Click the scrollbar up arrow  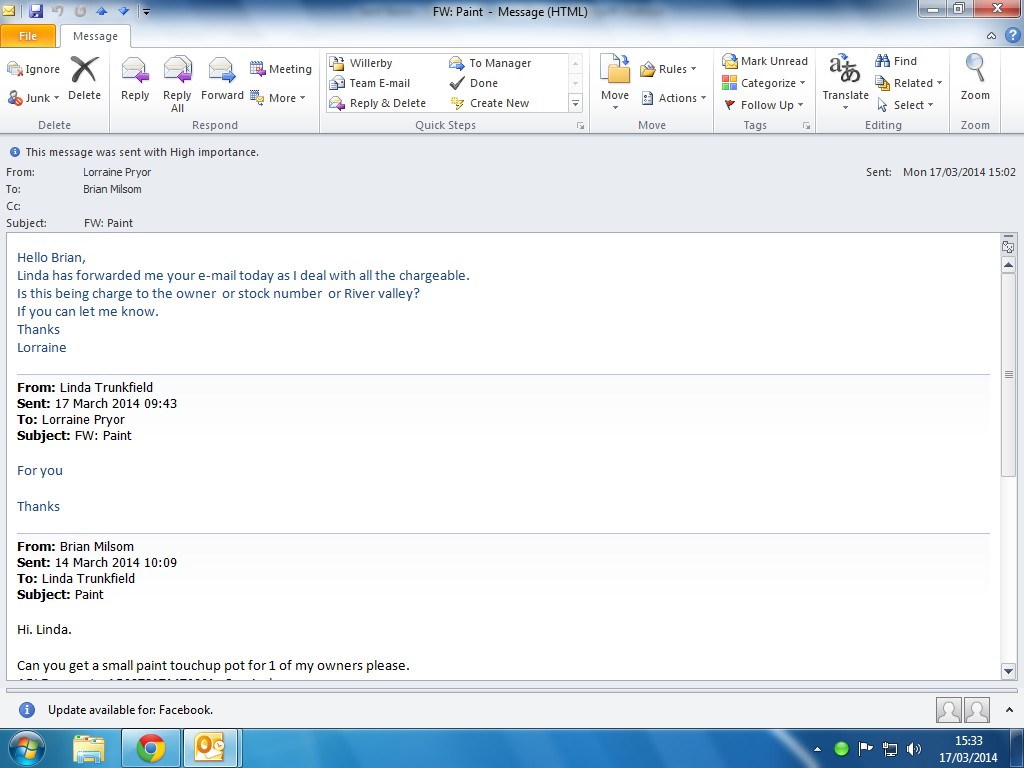point(1008,264)
